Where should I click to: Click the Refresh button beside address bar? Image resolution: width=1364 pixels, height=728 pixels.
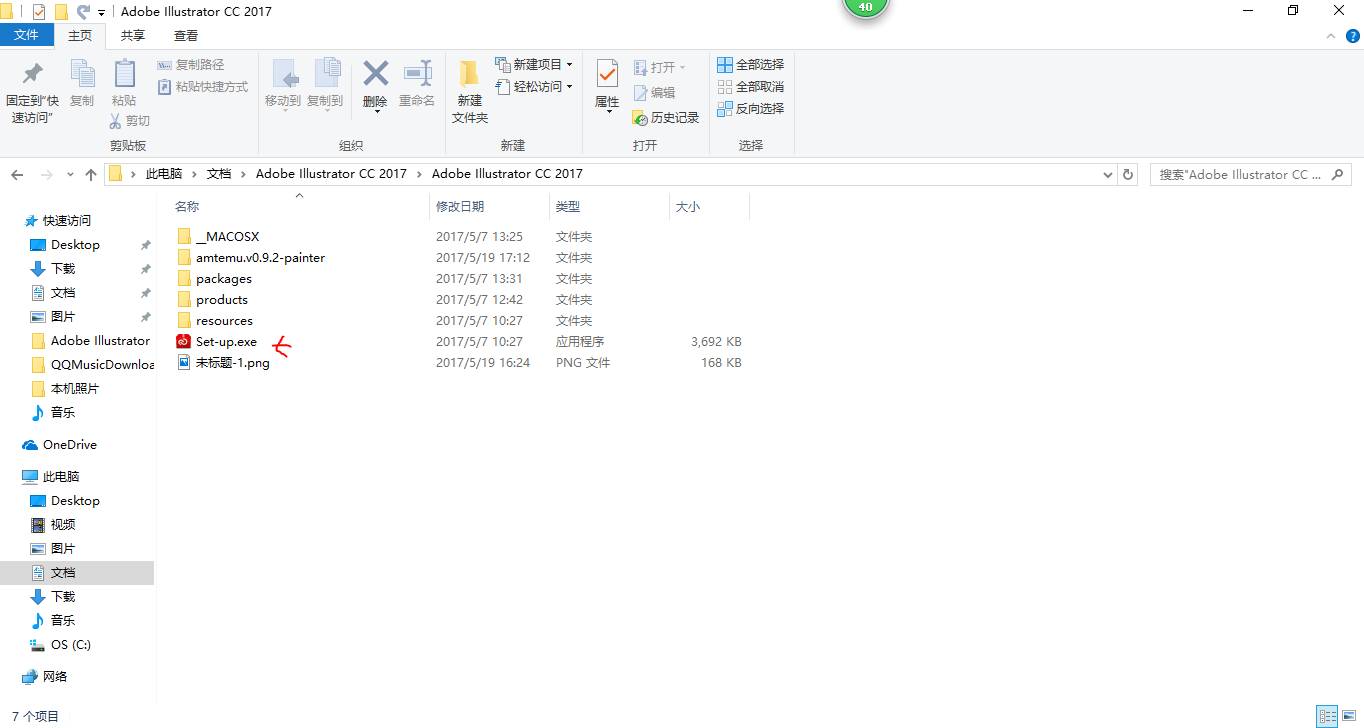click(x=1128, y=174)
